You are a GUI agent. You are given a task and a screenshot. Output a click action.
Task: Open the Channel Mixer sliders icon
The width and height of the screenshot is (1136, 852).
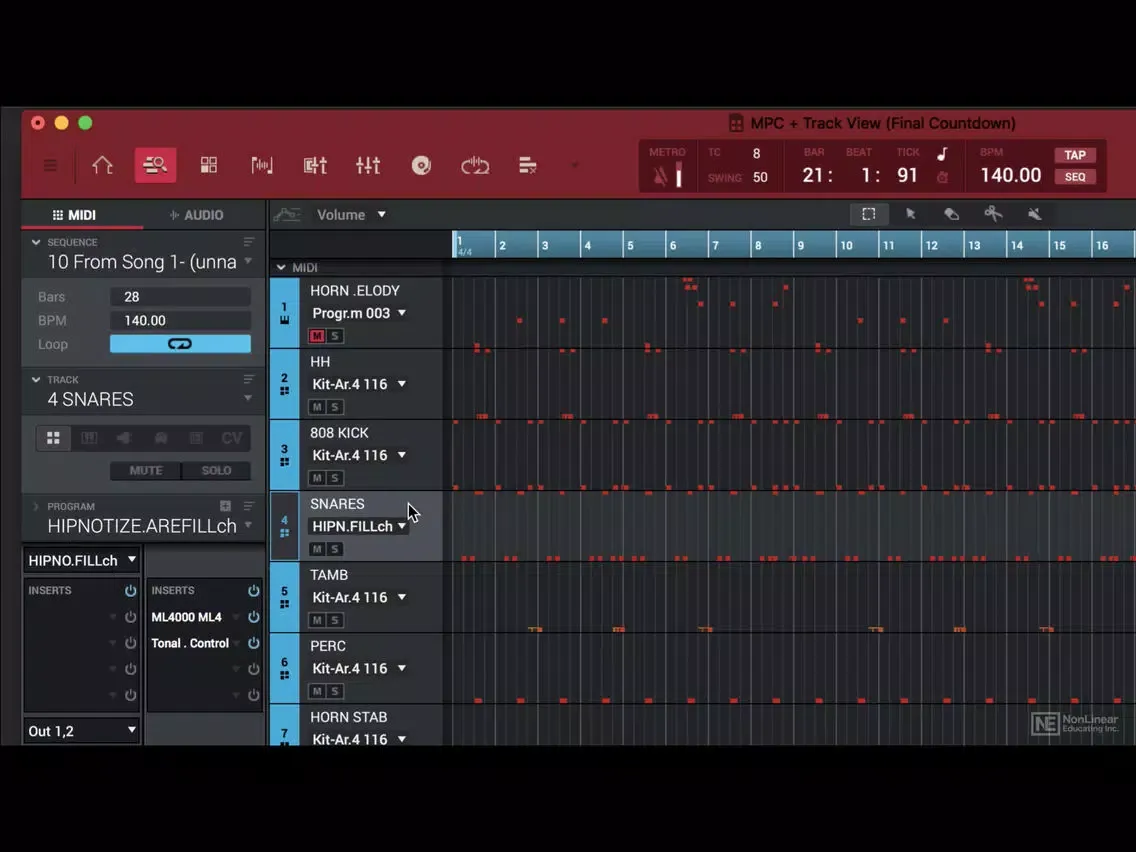pos(368,165)
